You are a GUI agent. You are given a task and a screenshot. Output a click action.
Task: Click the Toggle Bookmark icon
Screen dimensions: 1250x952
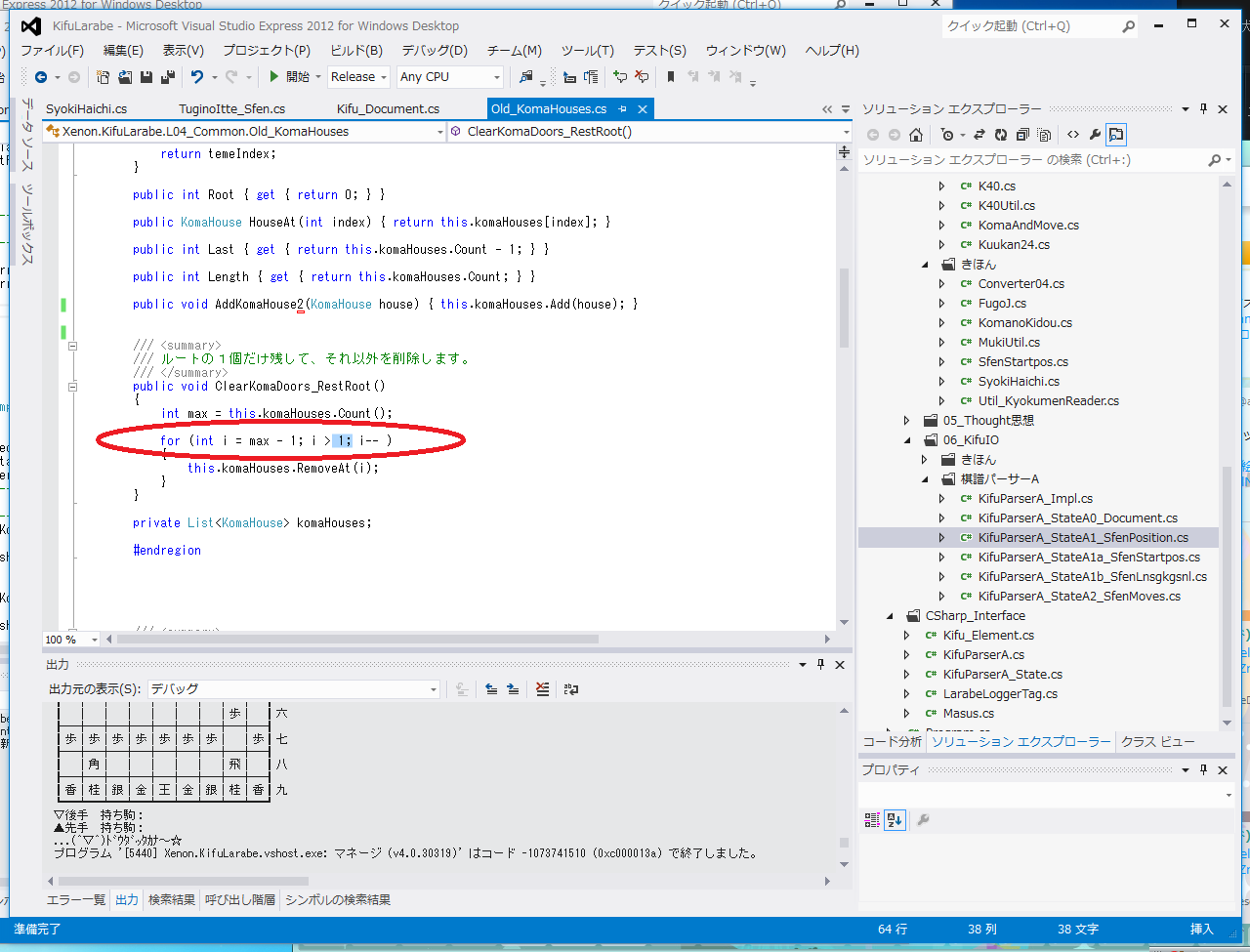click(x=670, y=77)
